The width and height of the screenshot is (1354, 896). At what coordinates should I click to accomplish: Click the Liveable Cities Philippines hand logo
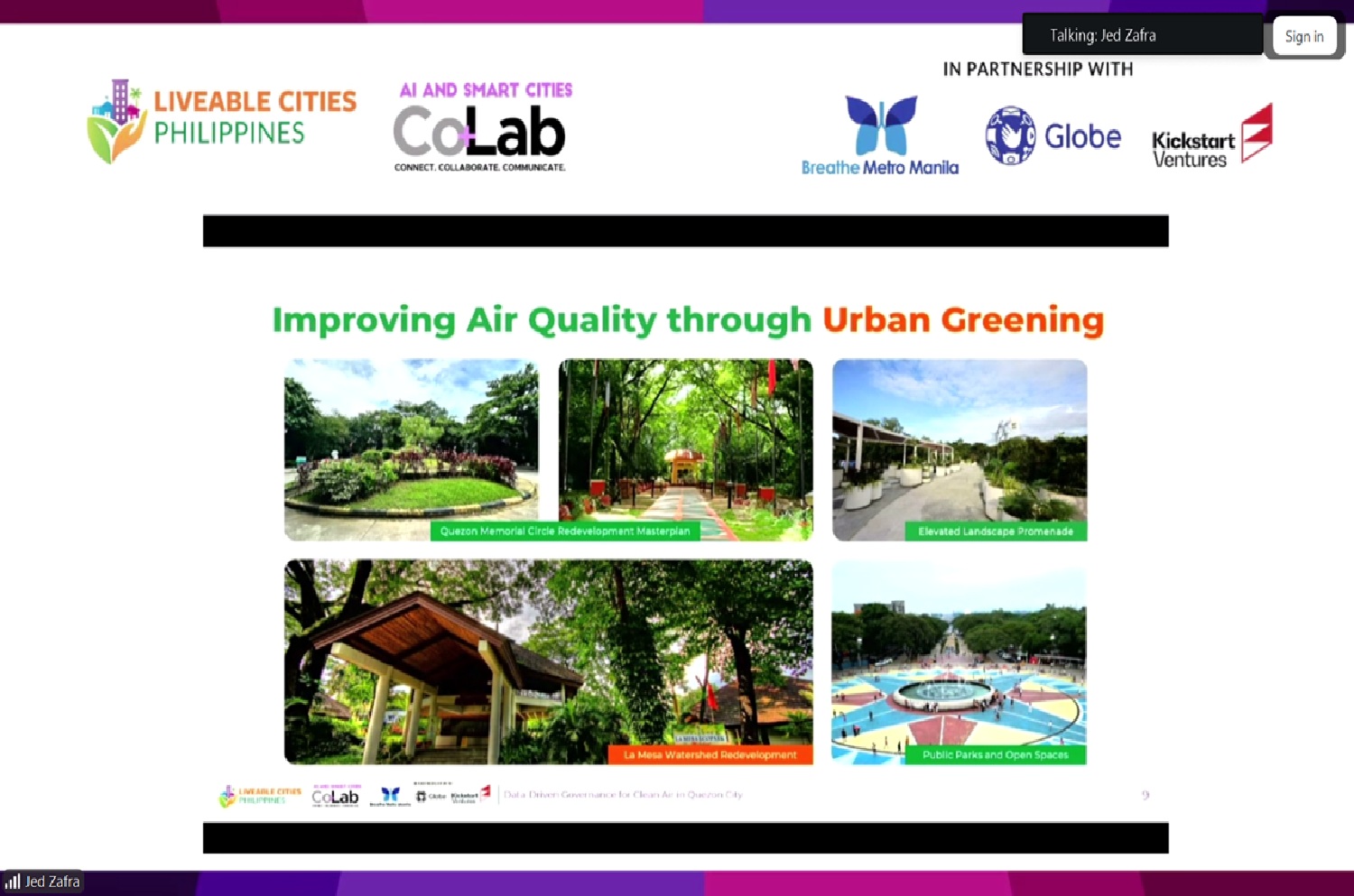click(117, 122)
